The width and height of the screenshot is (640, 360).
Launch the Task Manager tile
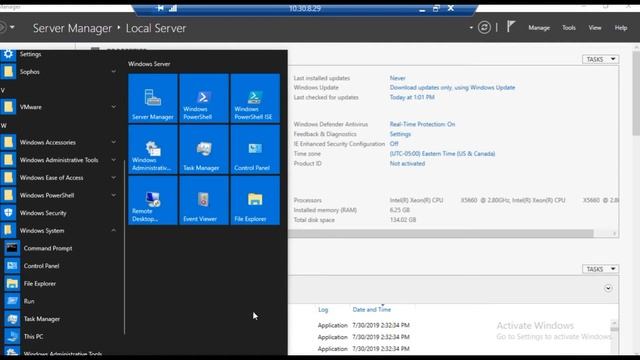204,149
